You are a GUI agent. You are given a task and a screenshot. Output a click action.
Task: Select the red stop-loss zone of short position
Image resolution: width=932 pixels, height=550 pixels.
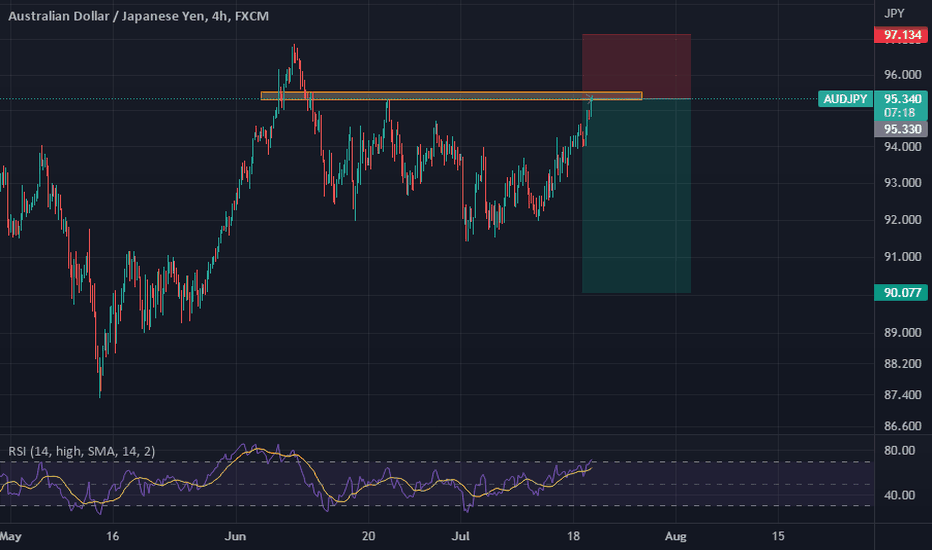point(636,66)
